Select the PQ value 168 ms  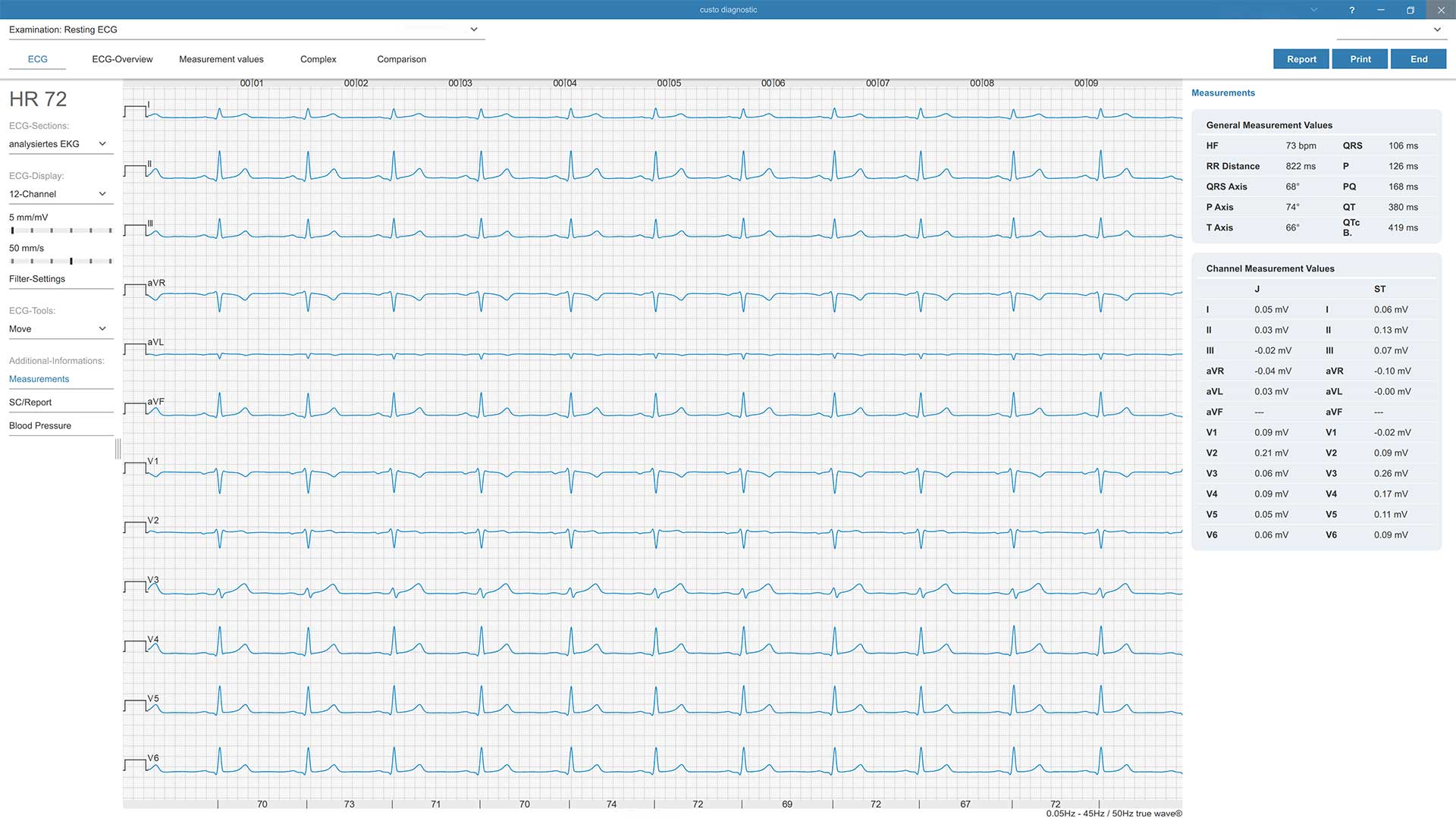tap(1403, 186)
